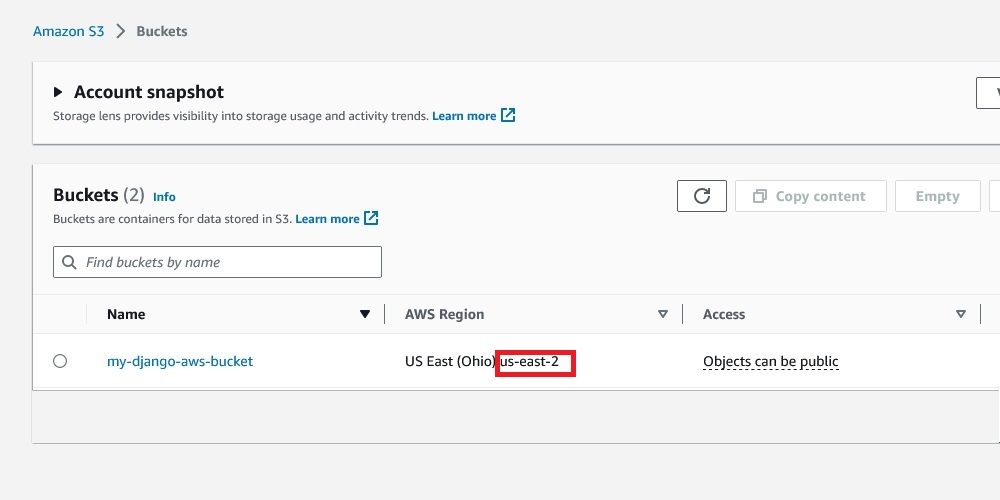Click the Copy content button
This screenshot has width=1000, height=500.
pyautogui.click(x=811, y=196)
